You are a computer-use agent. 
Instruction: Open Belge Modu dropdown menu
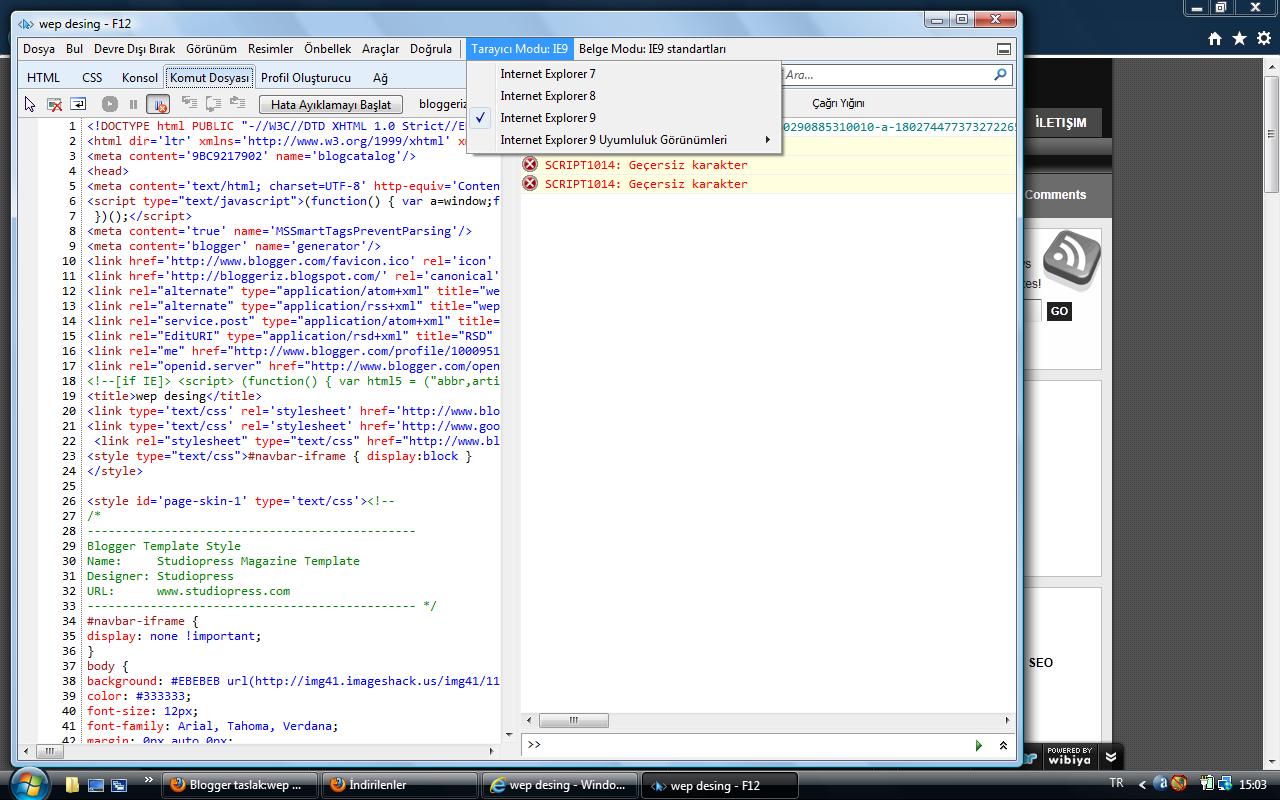coord(652,49)
